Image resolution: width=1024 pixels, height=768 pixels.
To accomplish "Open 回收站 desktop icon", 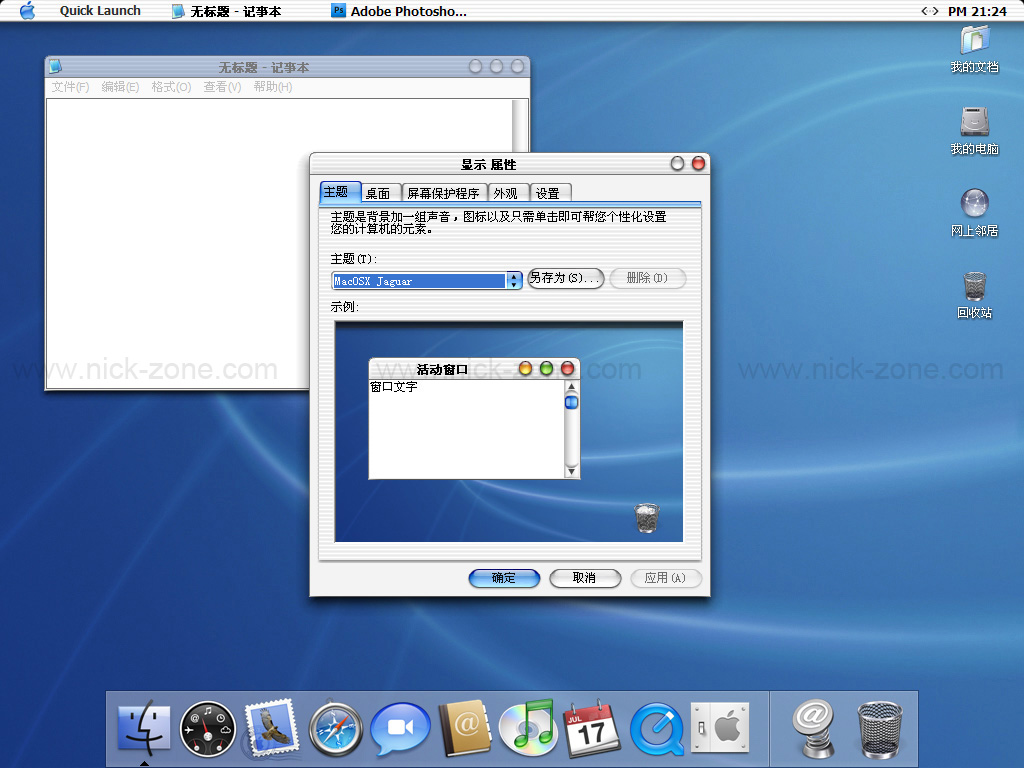I will point(974,295).
